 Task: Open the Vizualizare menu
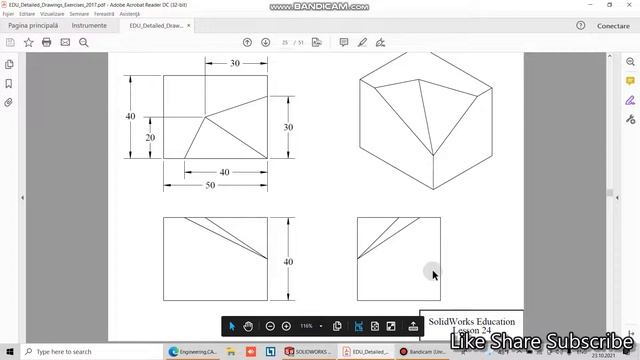[52, 14]
